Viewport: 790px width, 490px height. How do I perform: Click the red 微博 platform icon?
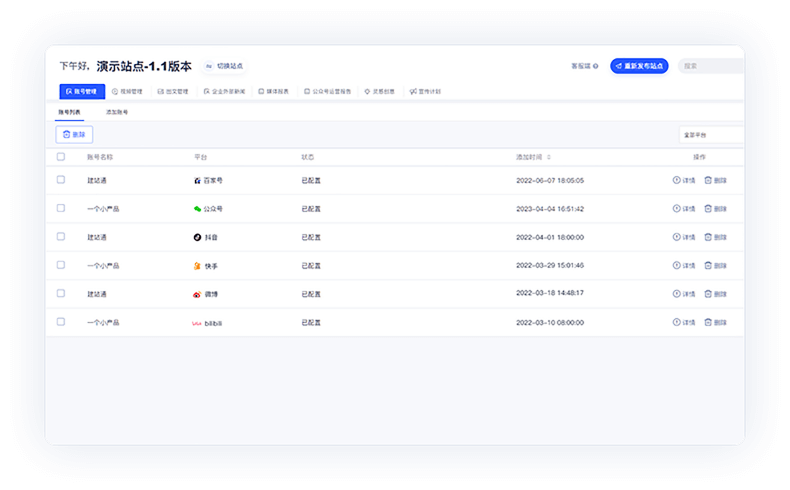197,294
